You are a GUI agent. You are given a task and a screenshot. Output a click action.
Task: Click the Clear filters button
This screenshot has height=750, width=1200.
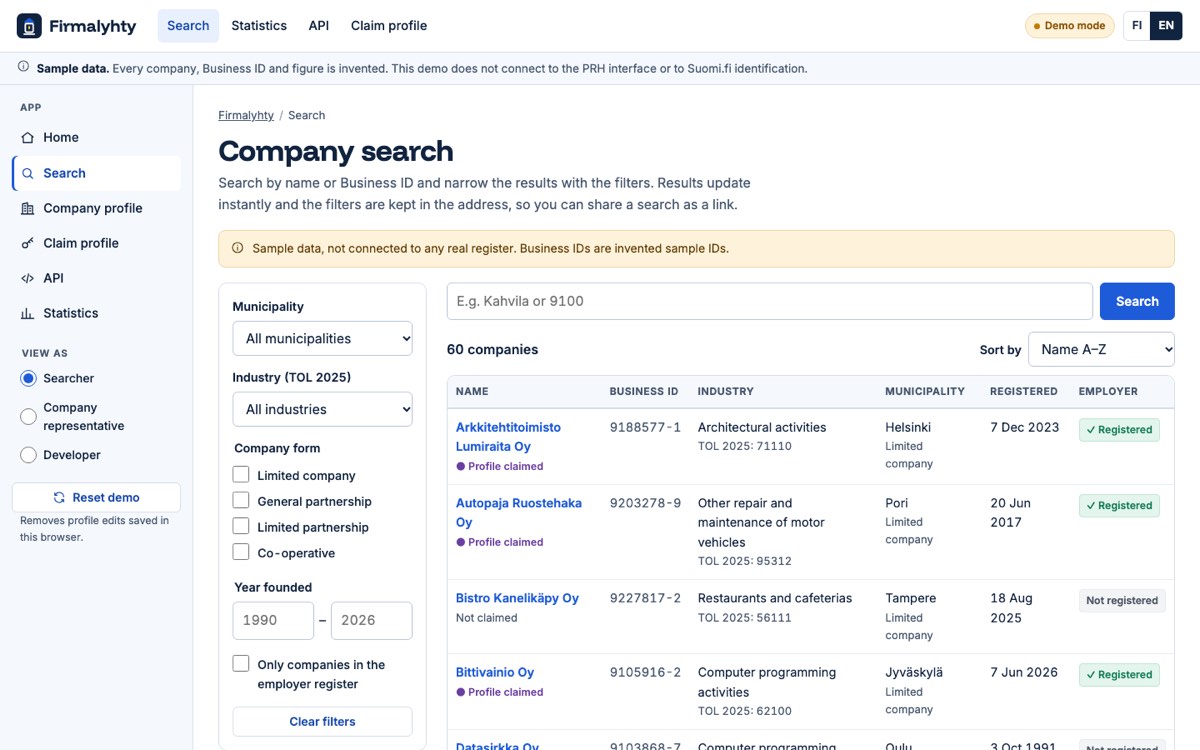click(323, 721)
